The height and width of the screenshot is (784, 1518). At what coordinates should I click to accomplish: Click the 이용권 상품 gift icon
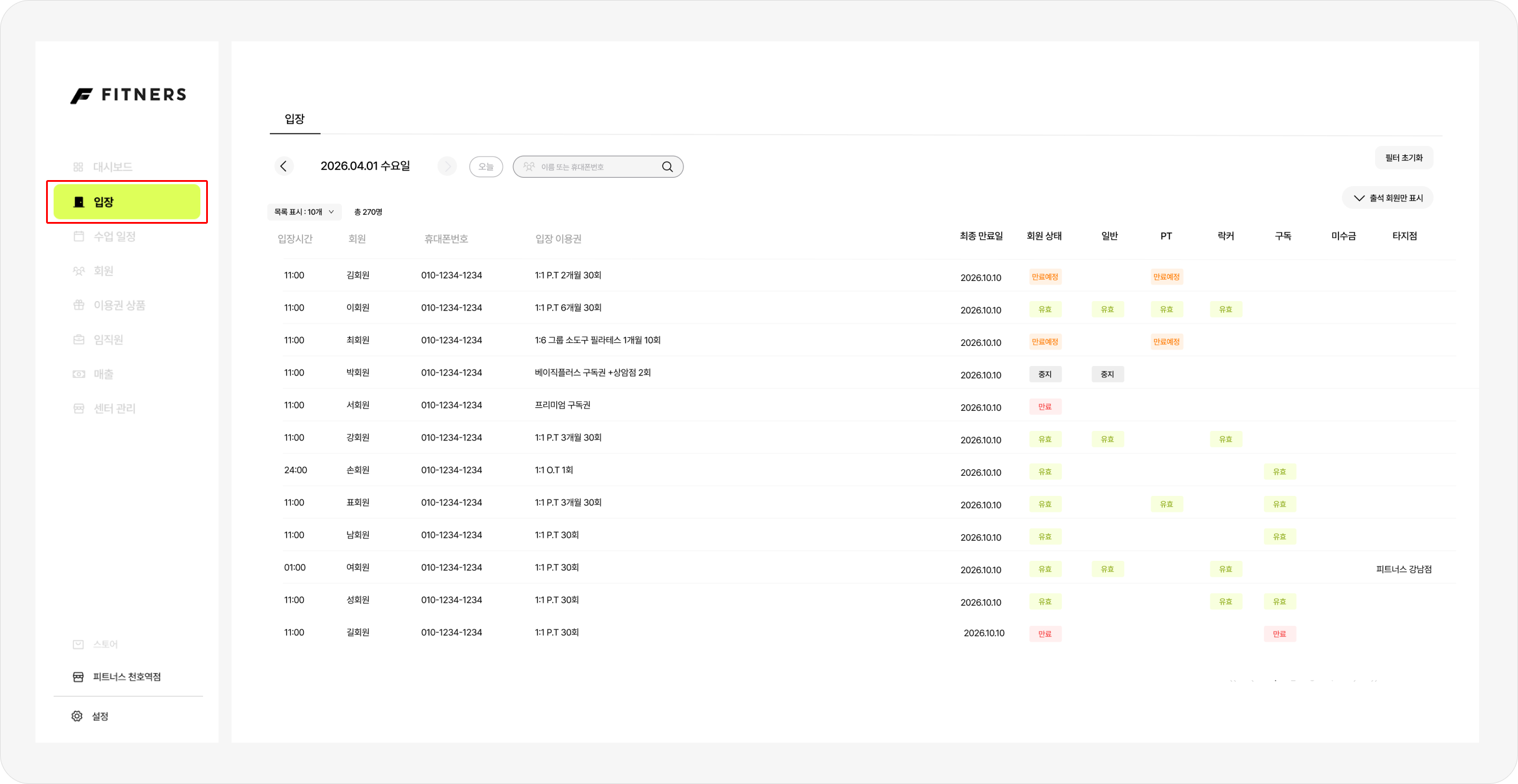78,305
